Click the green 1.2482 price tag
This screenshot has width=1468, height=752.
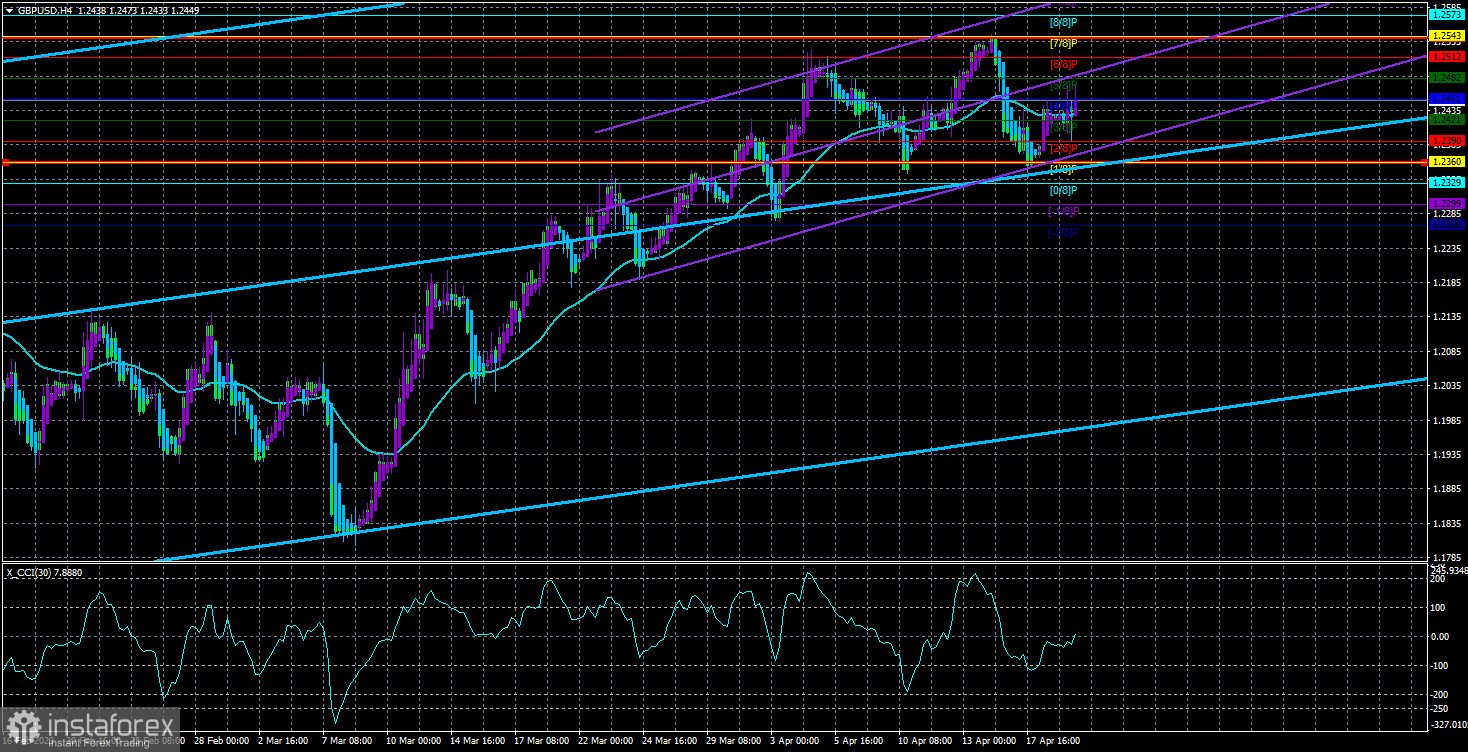click(x=1447, y=78)
